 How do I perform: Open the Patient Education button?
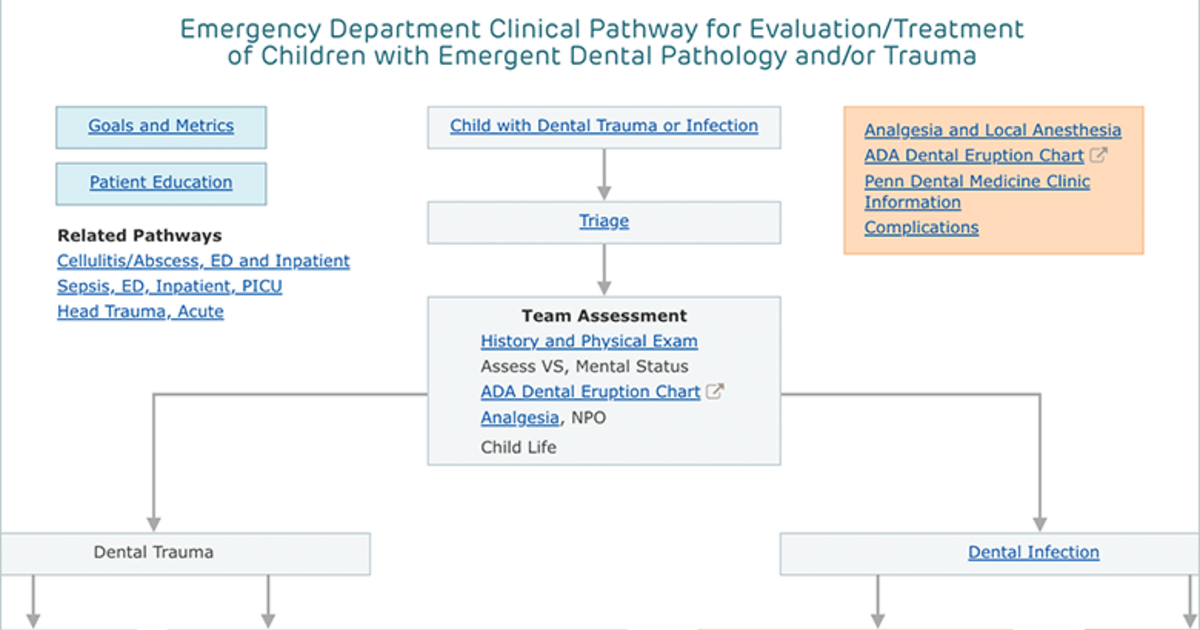click(161, 183)
